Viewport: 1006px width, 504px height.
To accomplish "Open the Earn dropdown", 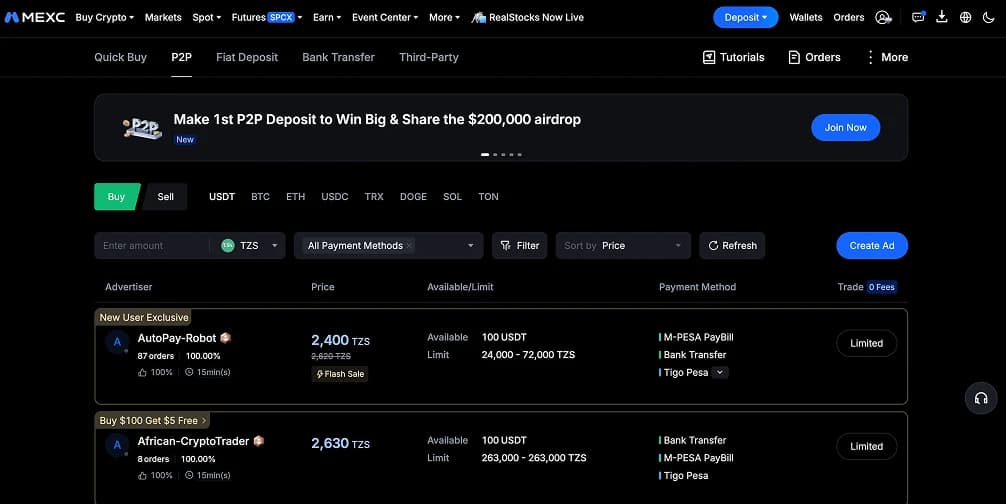I will 327,17.
